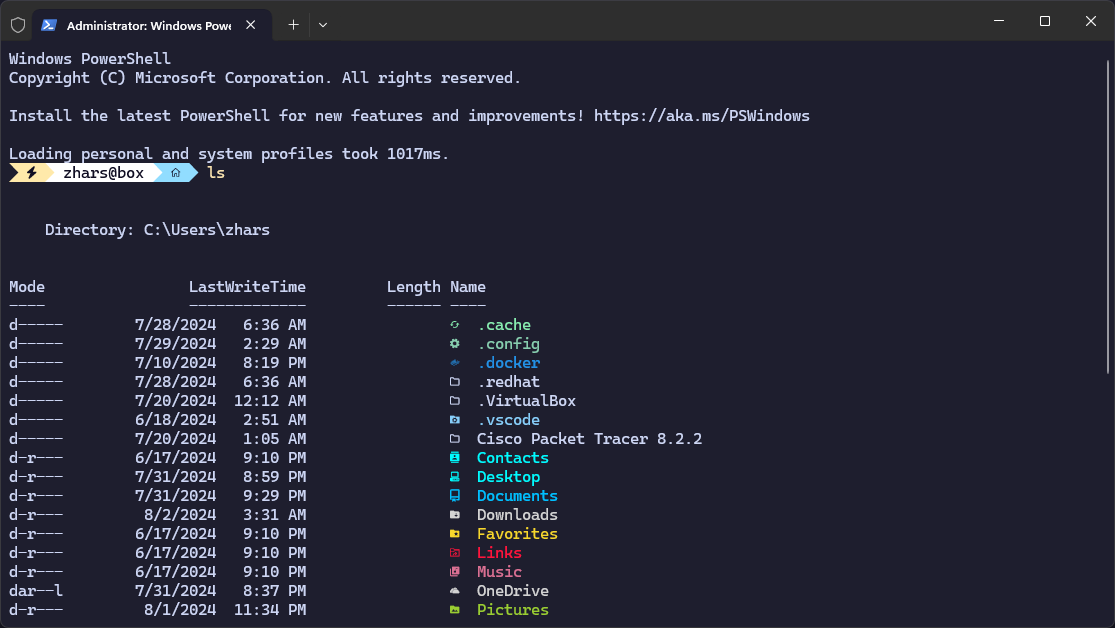Click the Links directory name

499,553
